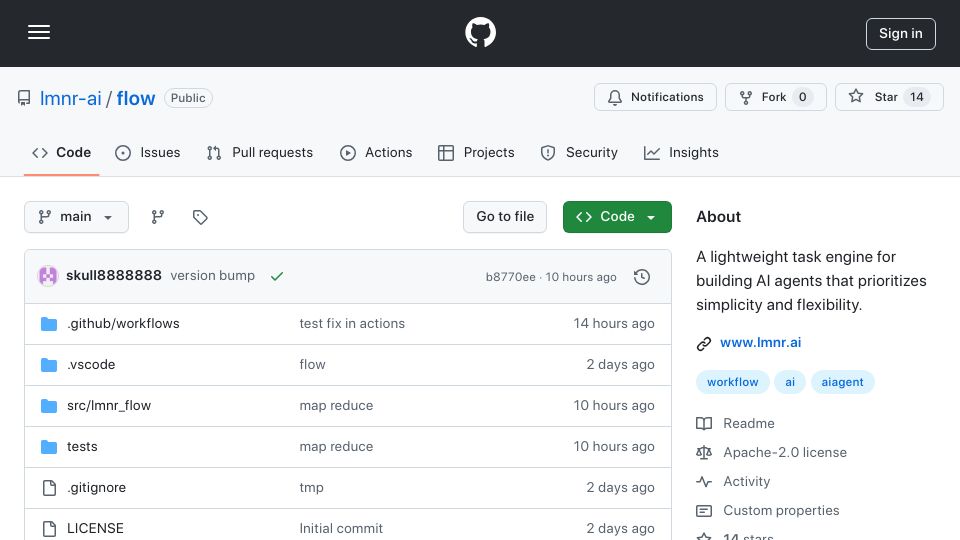Open the .vscode folder

91,364
